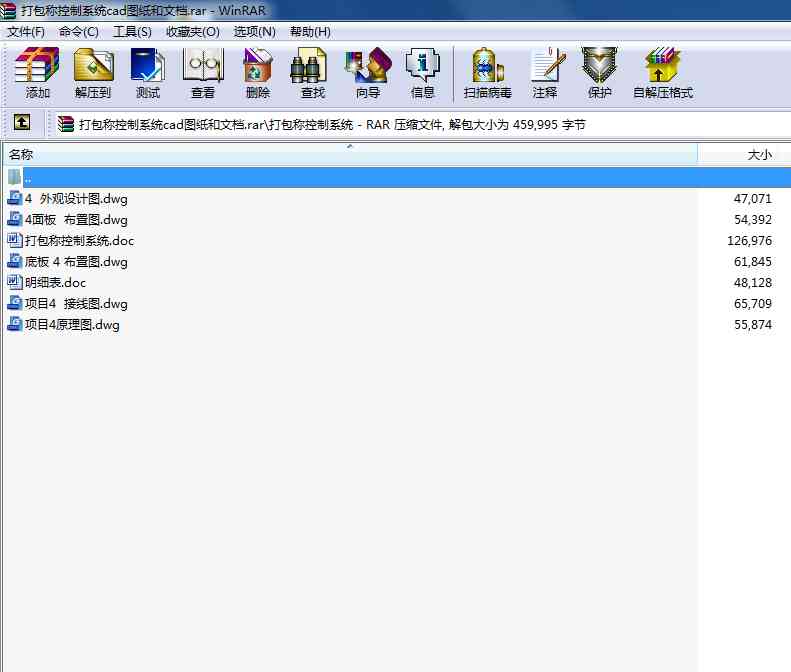Open the 帮助(H) menu
791x672 pixels.
click(310, 32)
